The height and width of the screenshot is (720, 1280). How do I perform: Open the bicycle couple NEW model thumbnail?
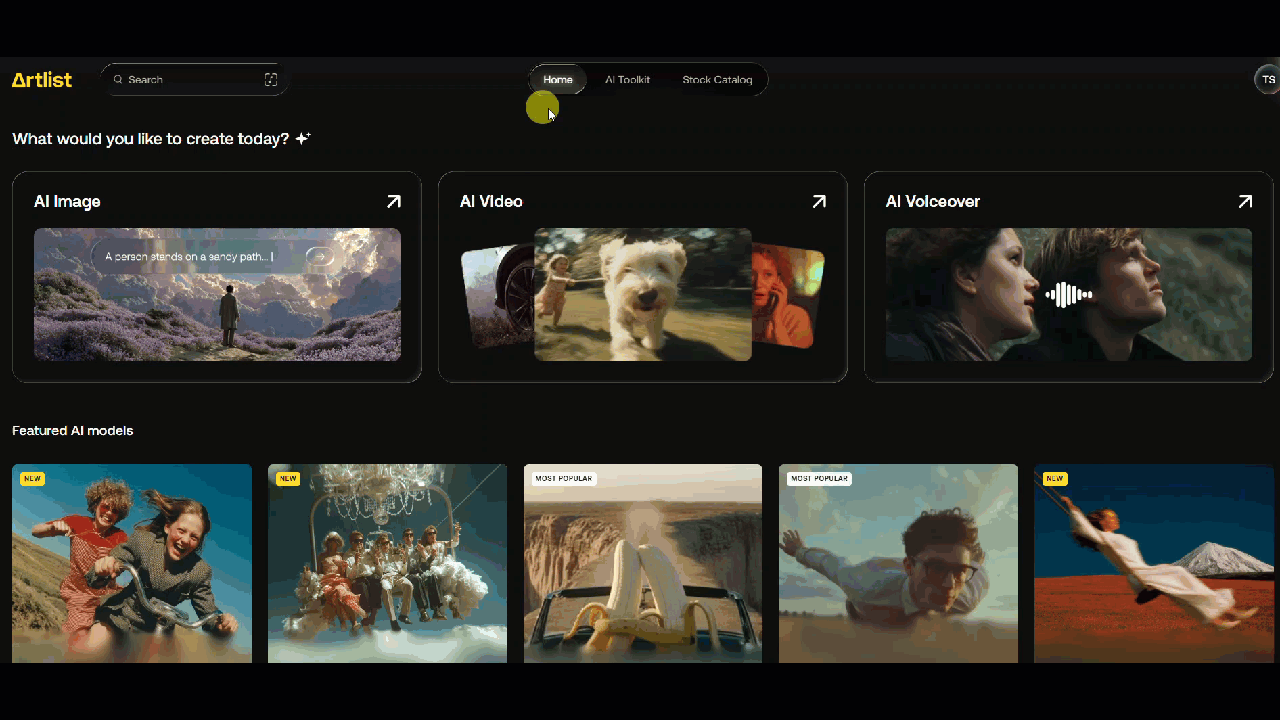(131, 562)
